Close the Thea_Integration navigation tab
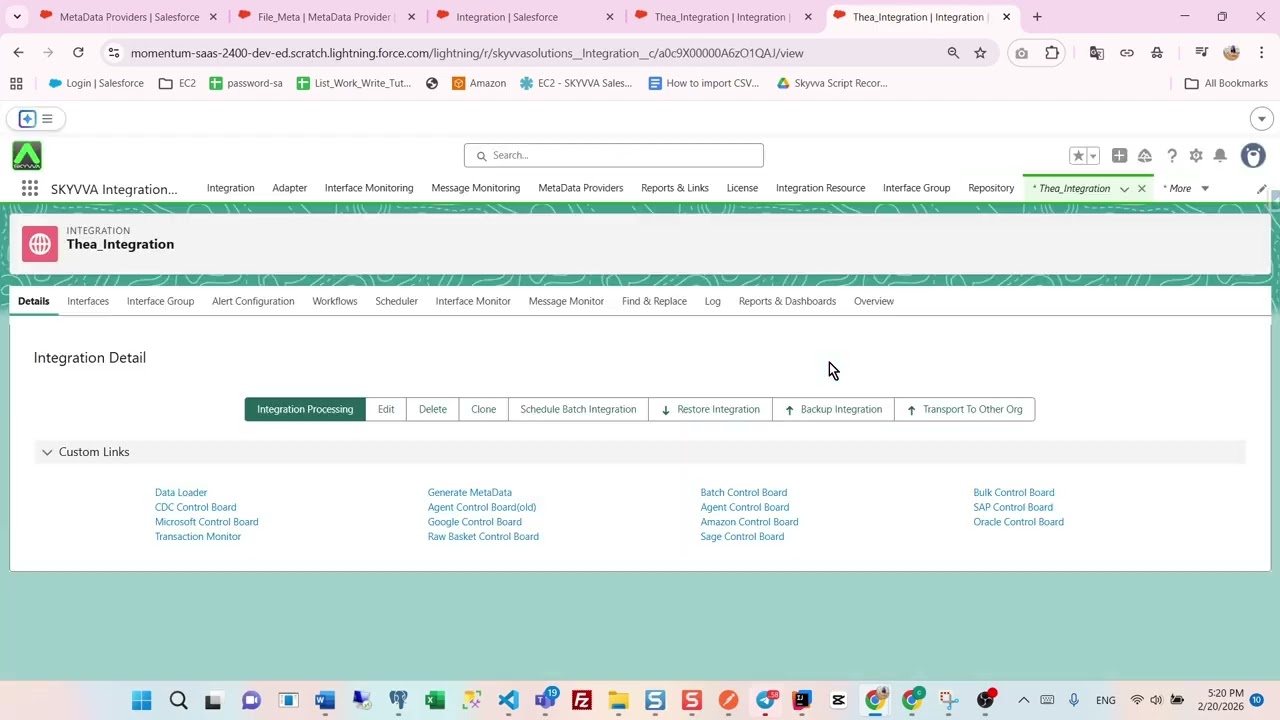The width and height of the screenshot is (1280, 720). tap(1141, 189)
